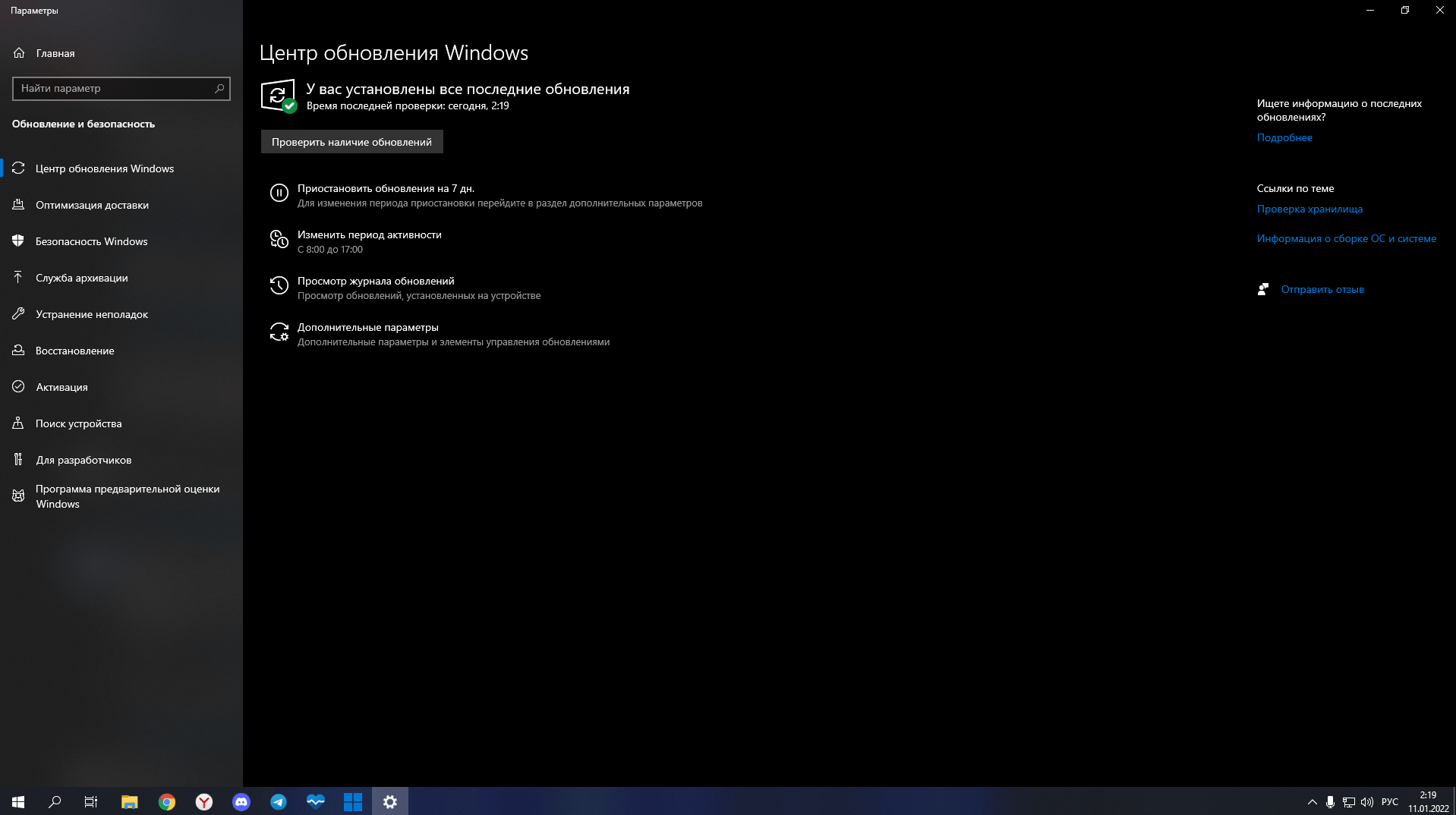
Task: Click С 8:00 до 17:00 text
Action: (330, 250)
